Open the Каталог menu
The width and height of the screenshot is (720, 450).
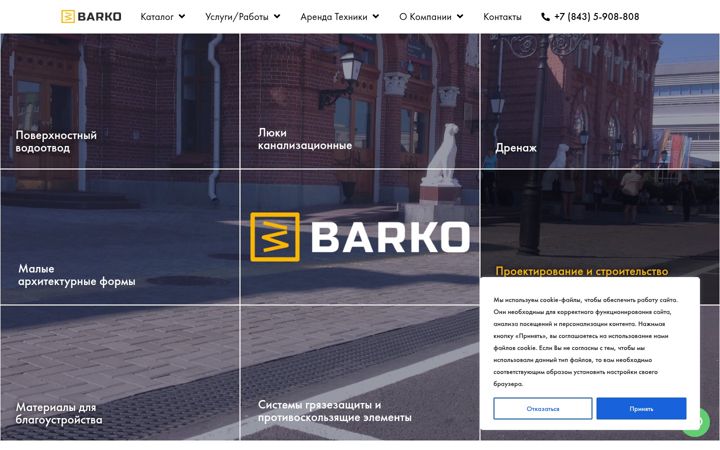pyautogui.click(x=157, y=17)
